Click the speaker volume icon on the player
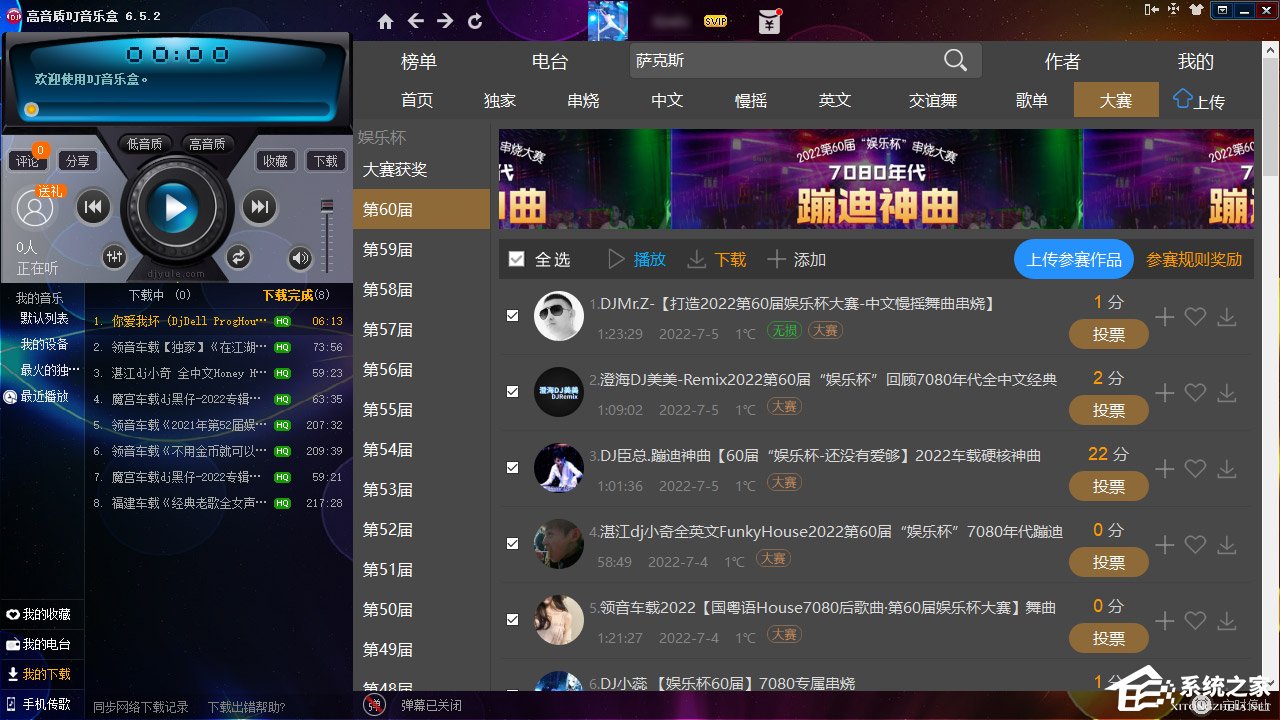The height and width of the screenshot is (720, 1280). click(301, 257)
